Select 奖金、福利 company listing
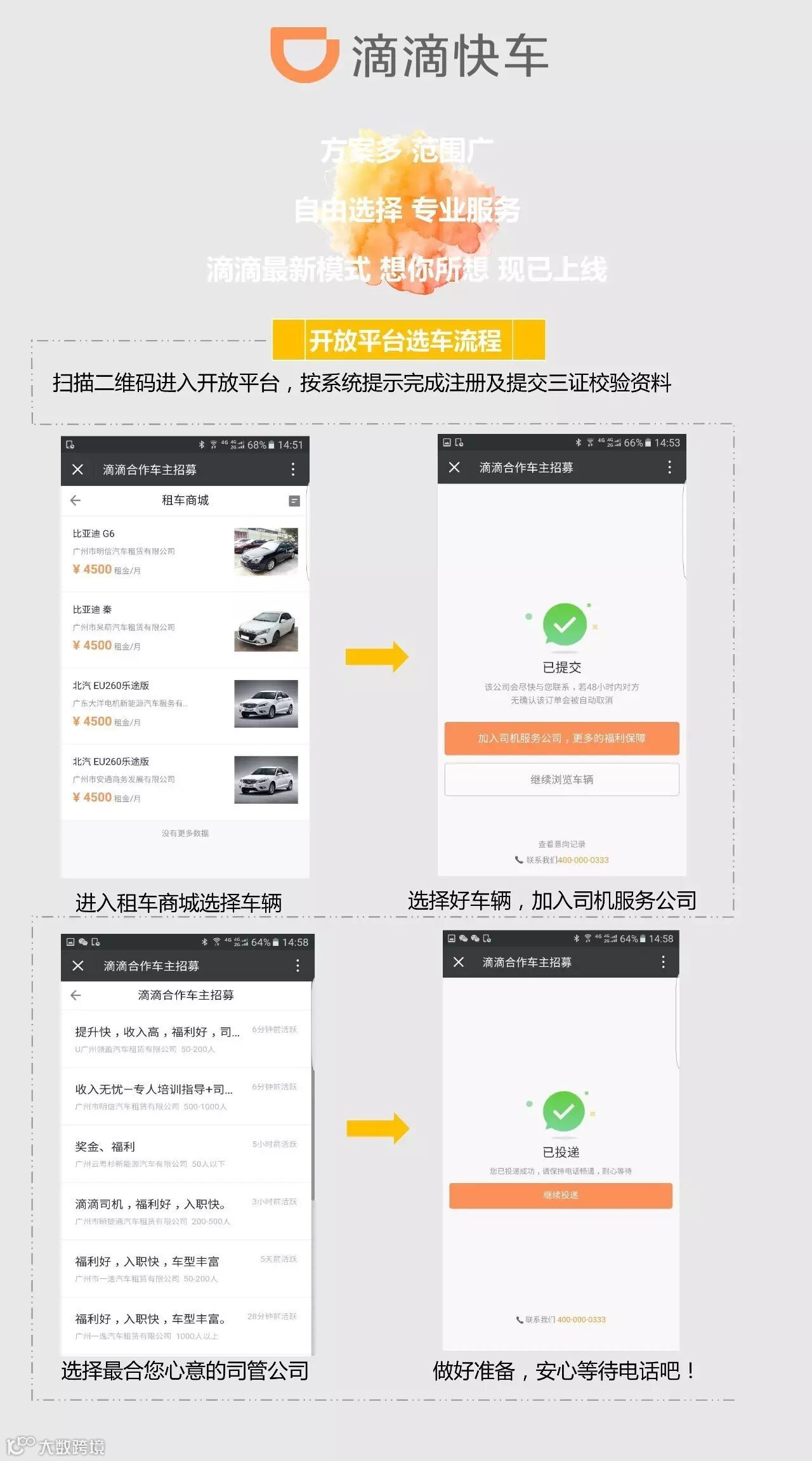The width and height of the screenshot is (812, 1461). point(186,1154)
